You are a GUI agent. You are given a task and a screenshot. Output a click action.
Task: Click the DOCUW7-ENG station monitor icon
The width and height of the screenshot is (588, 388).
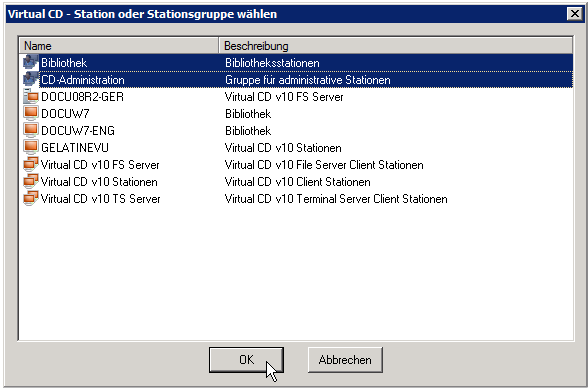pyautogui.click(x=31, y=130)
